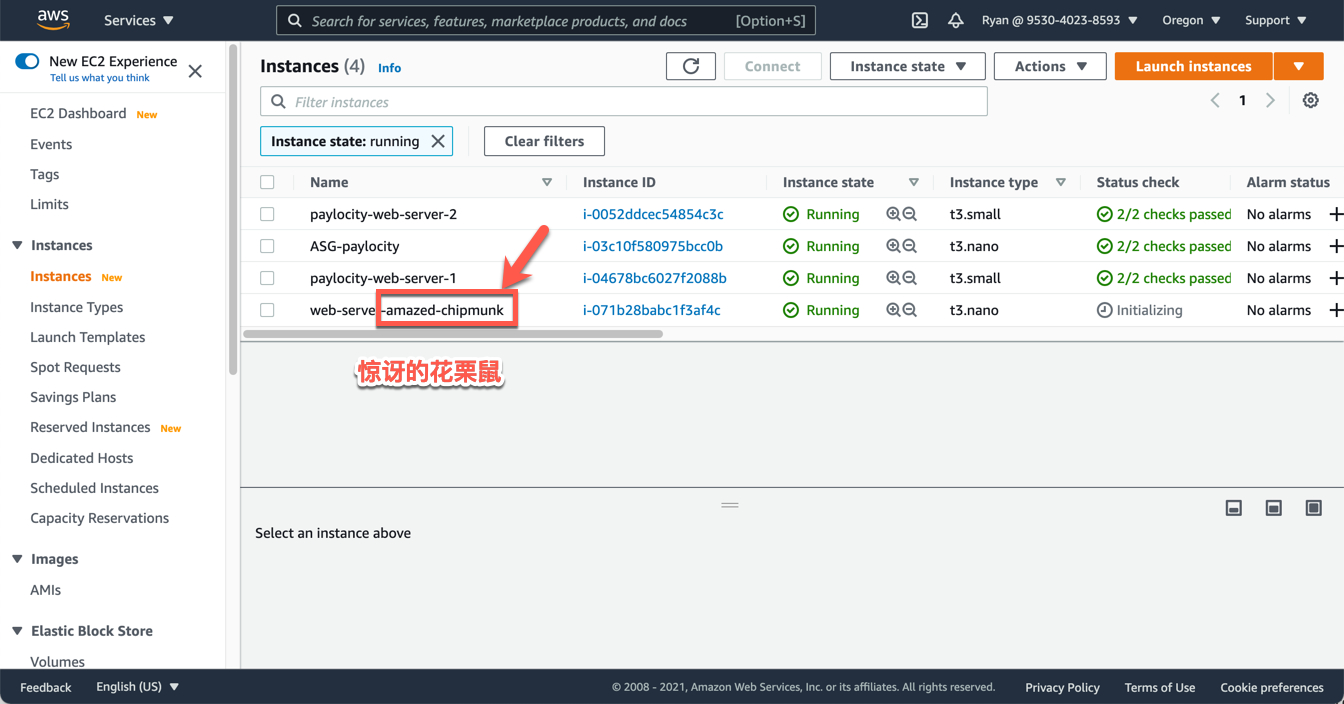Image resolution: width=1344 pixels, height=704 pixels.
Task: Open Feedback in footer
Action: point(46,687)
